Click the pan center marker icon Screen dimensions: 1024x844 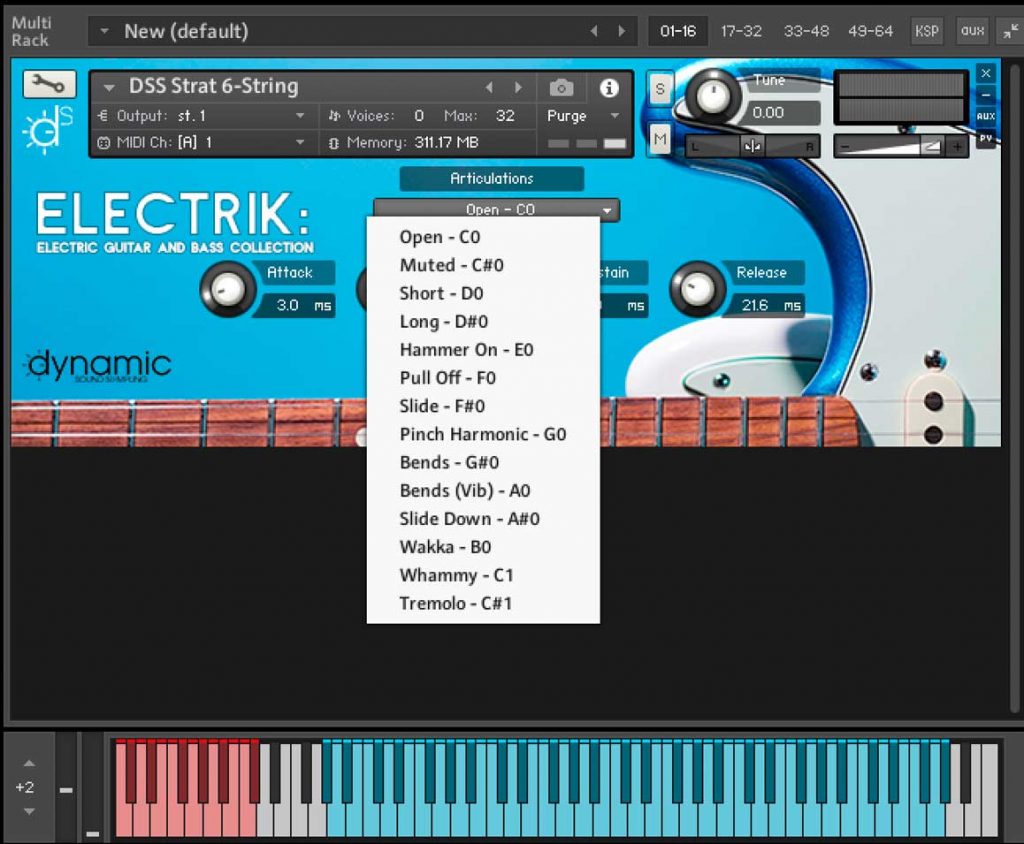(751, 146)
